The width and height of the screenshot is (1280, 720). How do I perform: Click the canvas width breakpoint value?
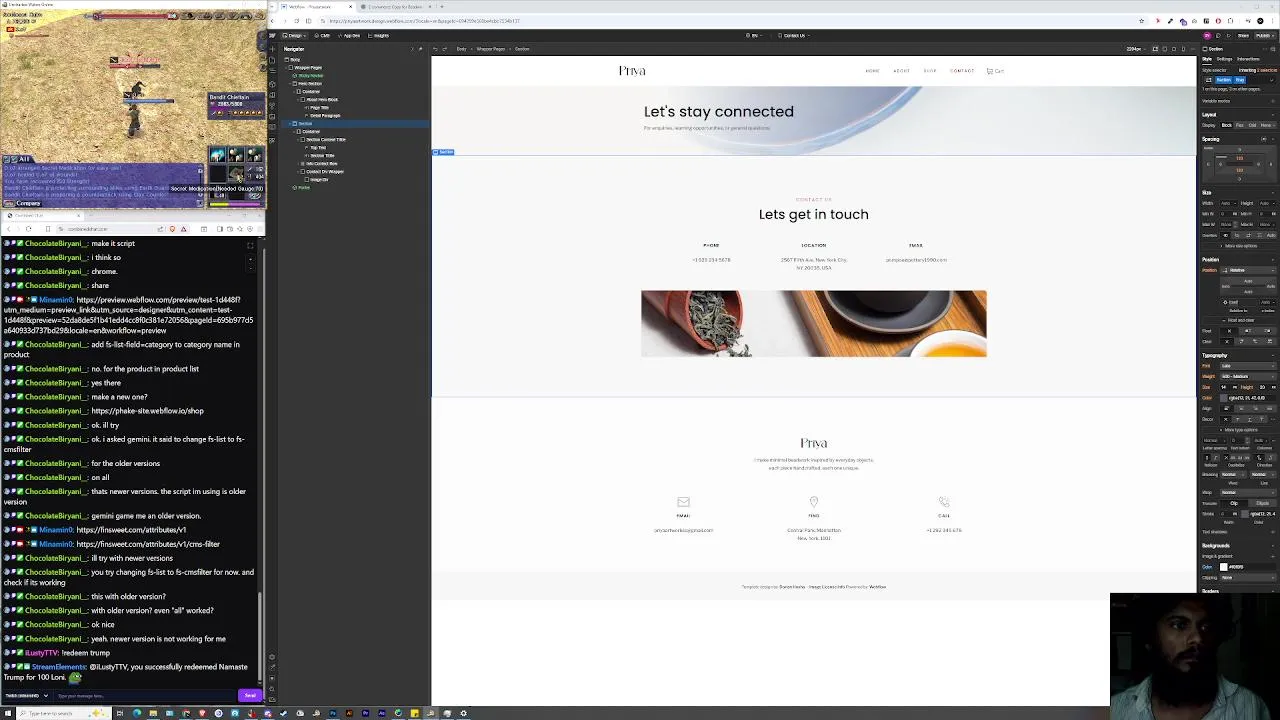tap(1133, 49)
